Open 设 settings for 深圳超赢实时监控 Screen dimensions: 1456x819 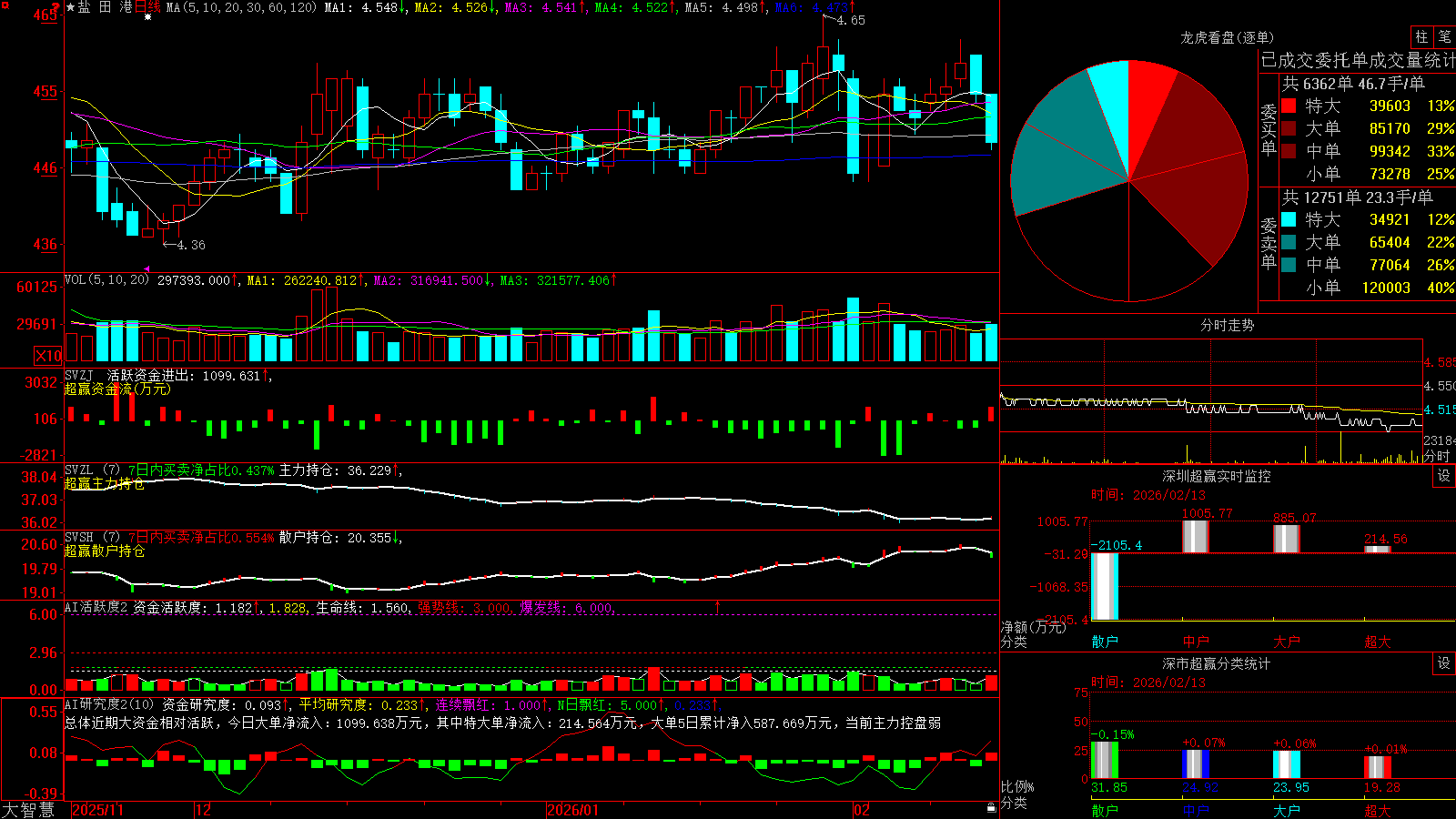pos(1444,476)
